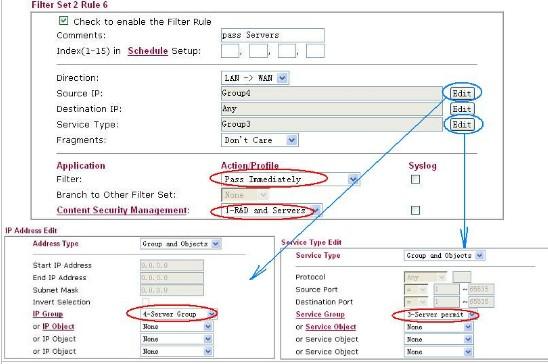Open the Application link
This screenshot has height=364, width=548.
pos(81,166)
